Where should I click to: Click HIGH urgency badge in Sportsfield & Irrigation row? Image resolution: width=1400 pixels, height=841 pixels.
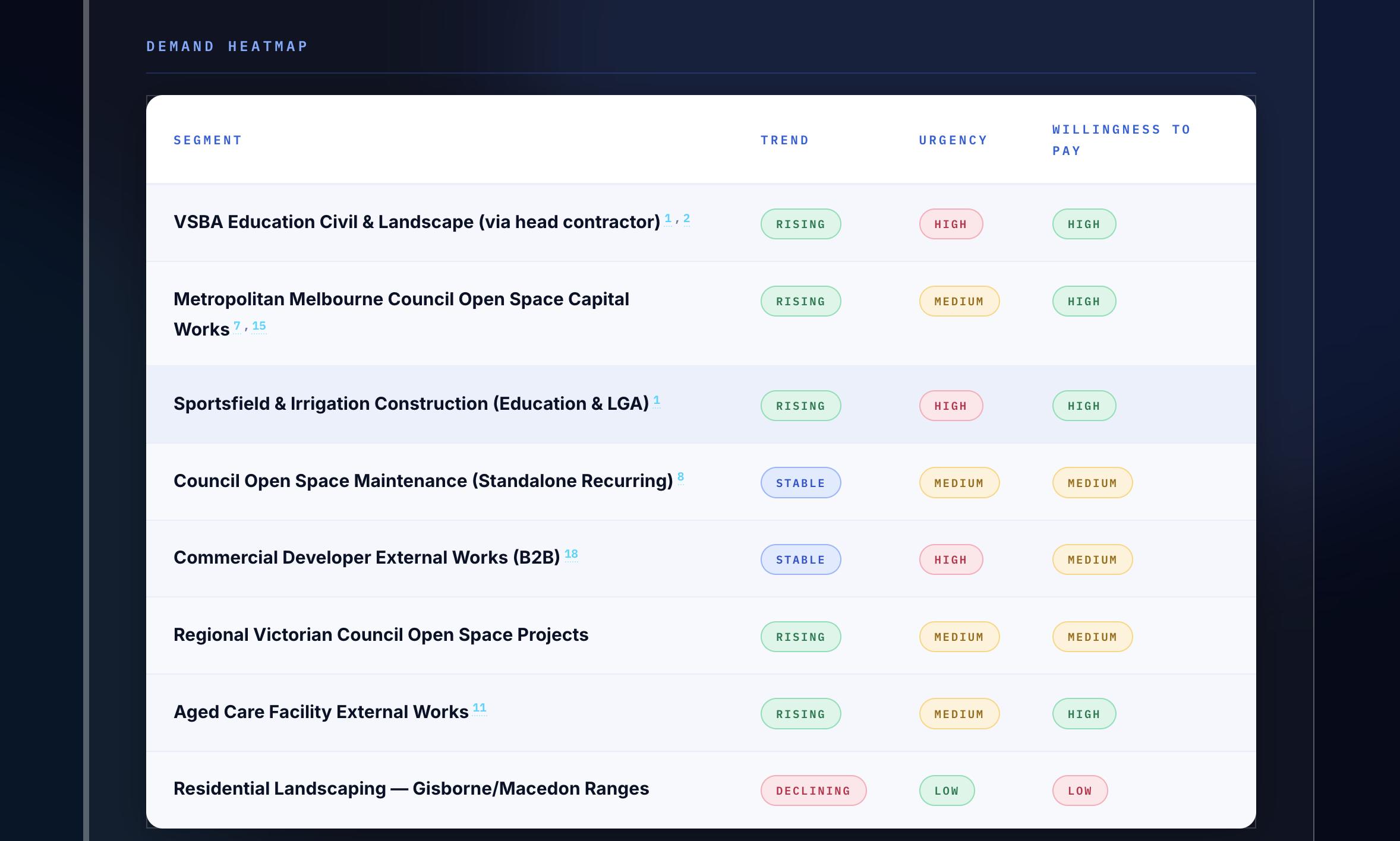pos(951,406)
